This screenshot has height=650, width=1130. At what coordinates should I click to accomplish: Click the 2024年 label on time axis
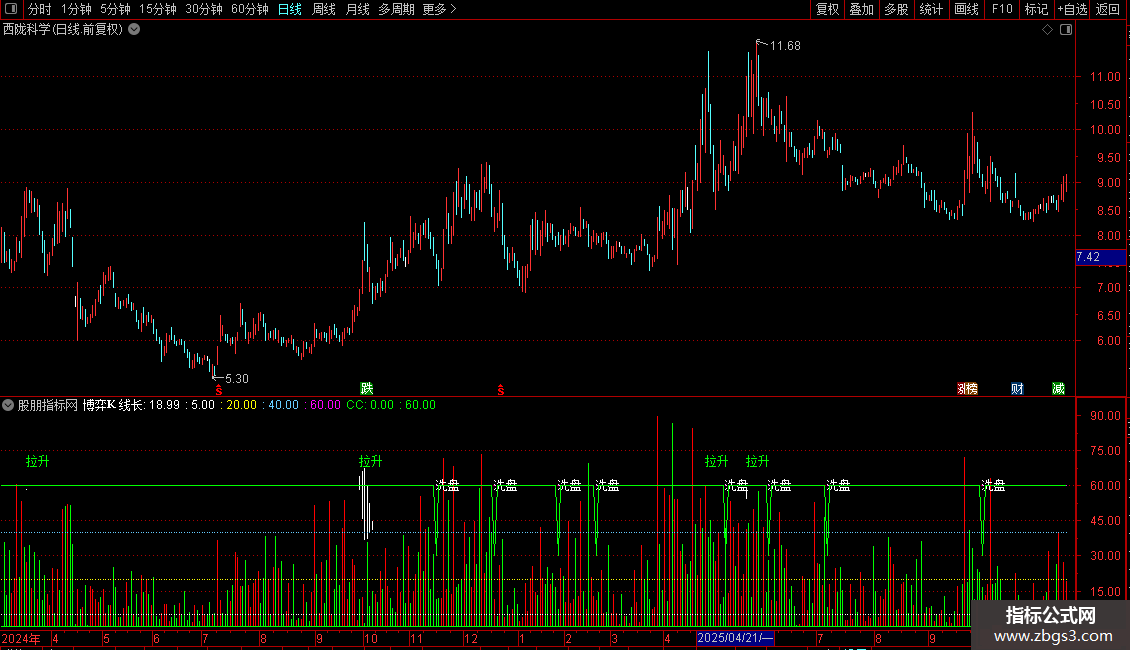(21, 638)
